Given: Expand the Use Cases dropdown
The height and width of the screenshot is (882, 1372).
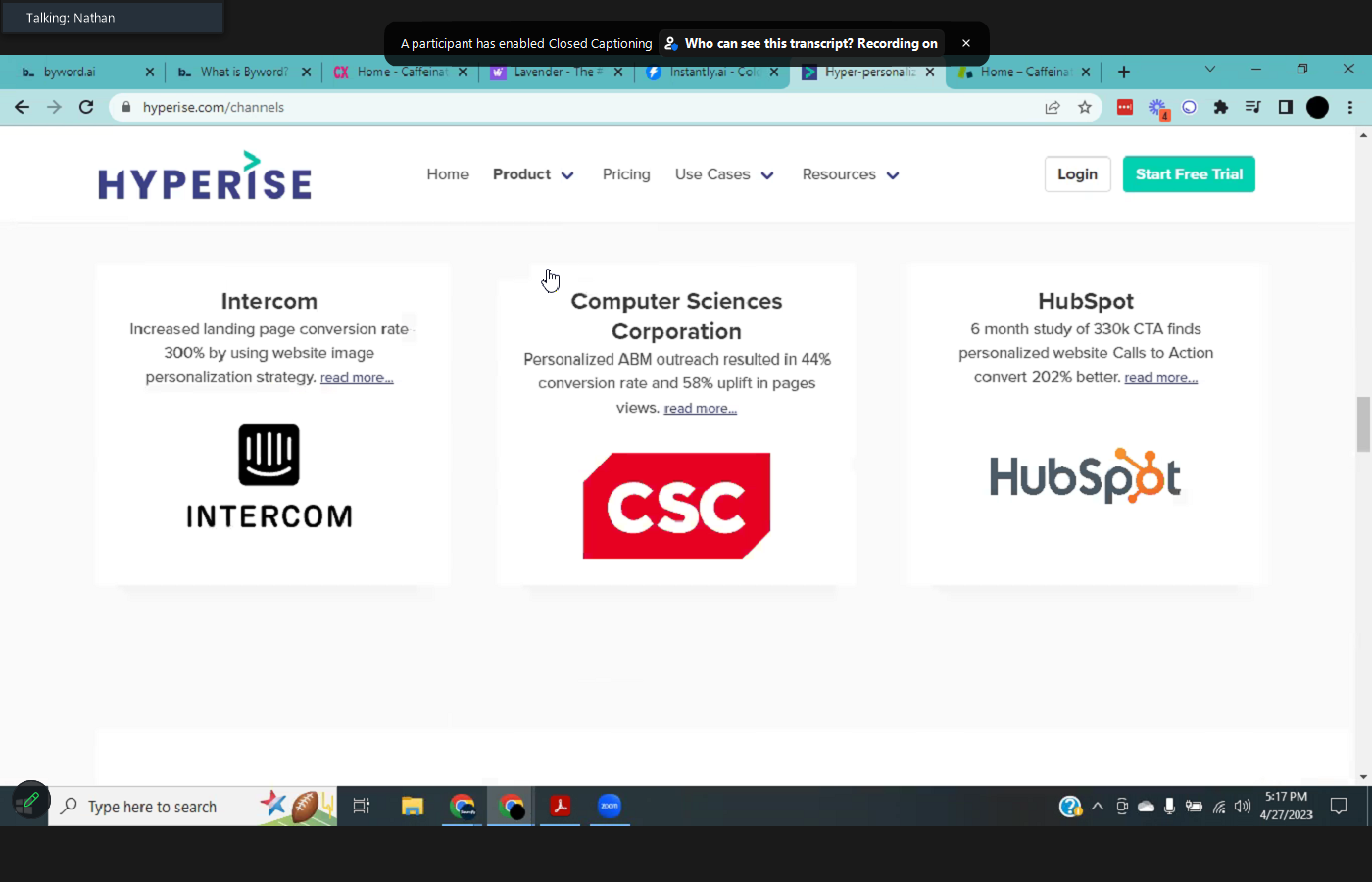Looking at the screenshot, I should pos(724,174).
